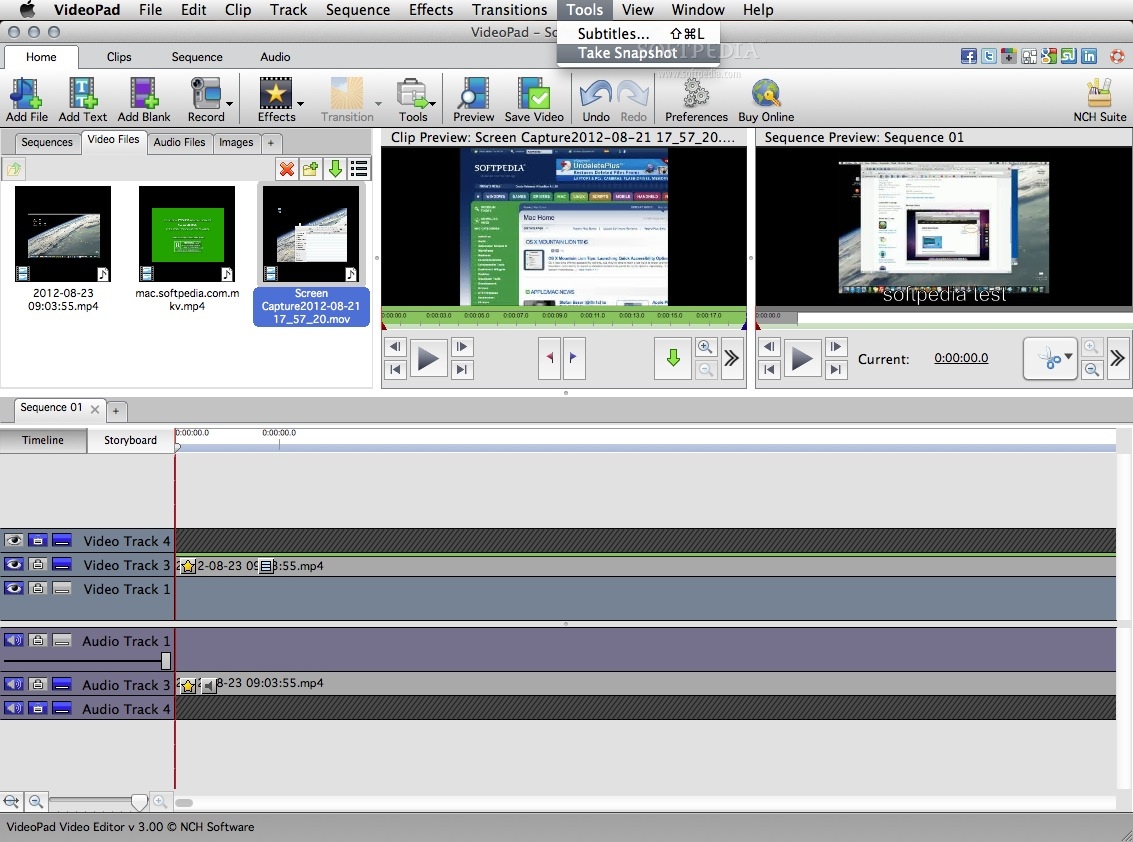
Task: Open the NCH Suite toolbox
Action: coord(1099,99)
